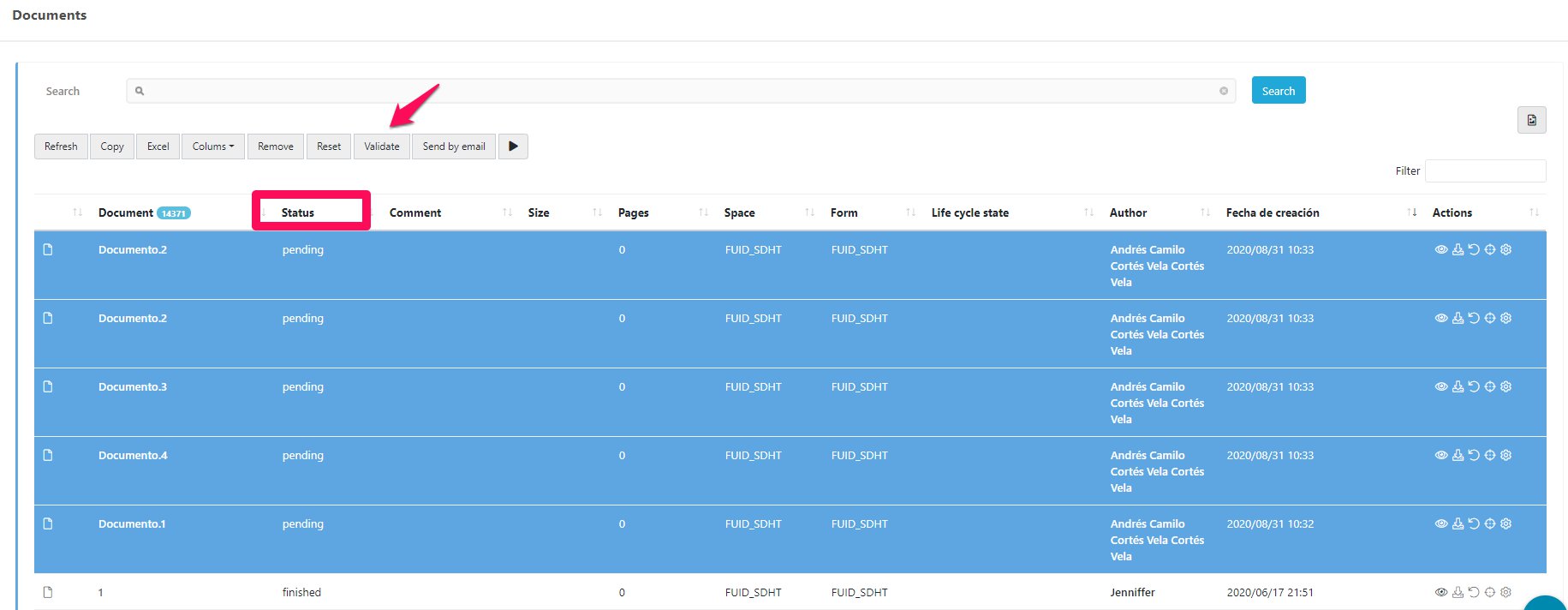Click the document export icon above Filter
The image size is (1568, 610).
pos(1531,120)
